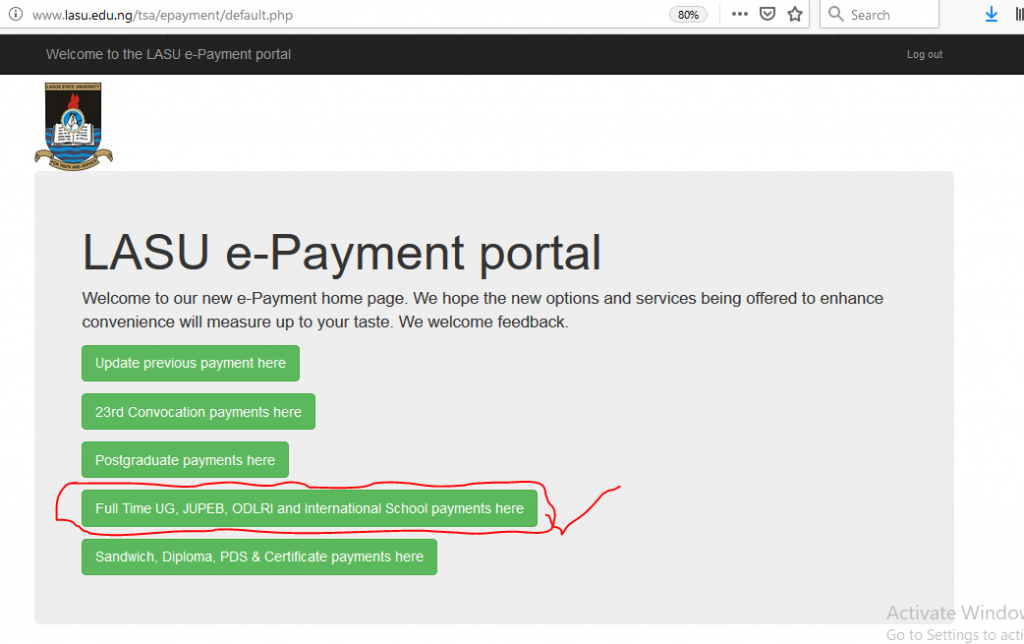Image resolution: width=1024 pixels, height=644 pixels.
Task: Bookmark this page with the star icon
Action: [x=795, y=14]
